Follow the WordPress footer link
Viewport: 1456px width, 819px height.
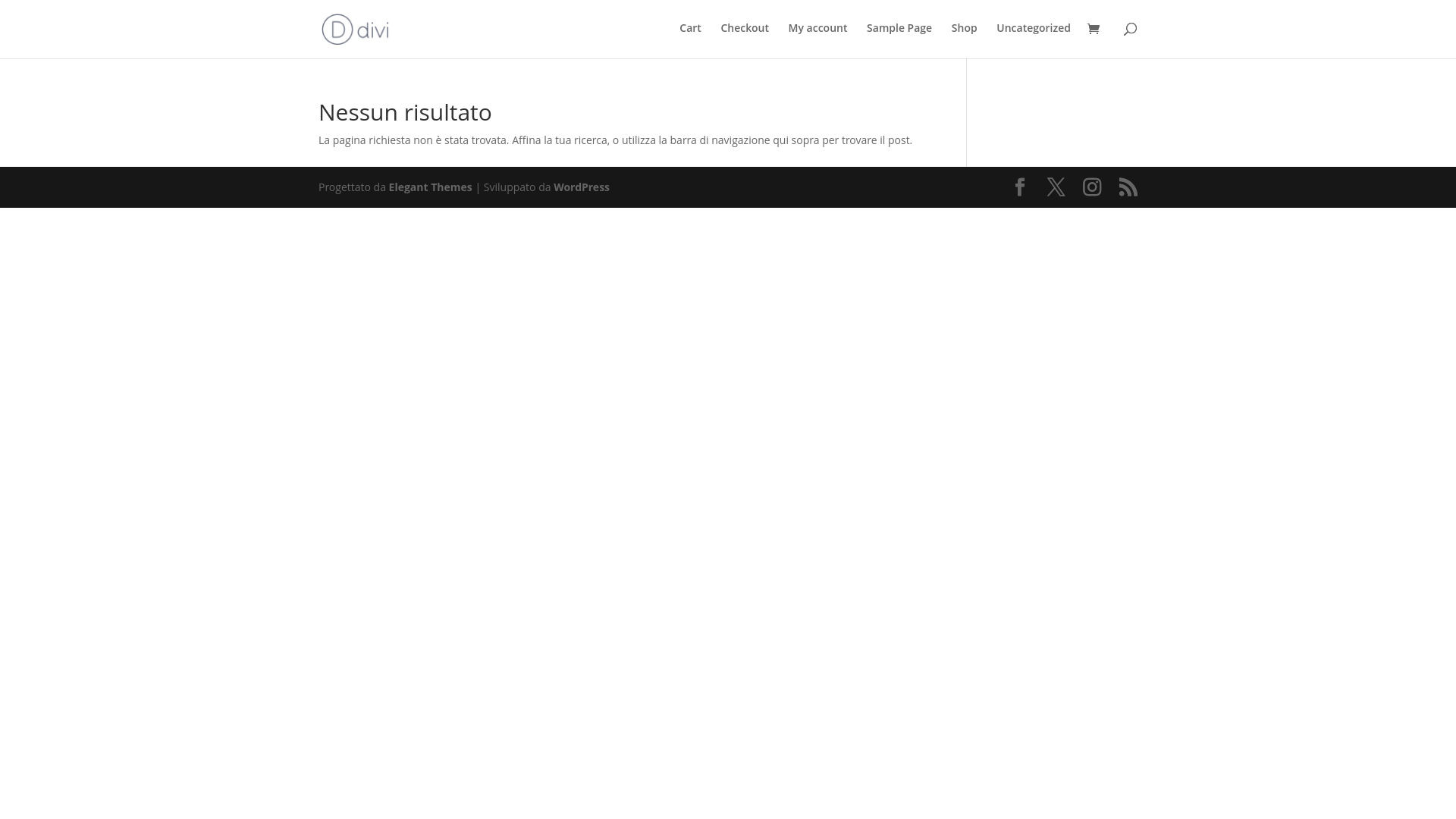(582, 187)
